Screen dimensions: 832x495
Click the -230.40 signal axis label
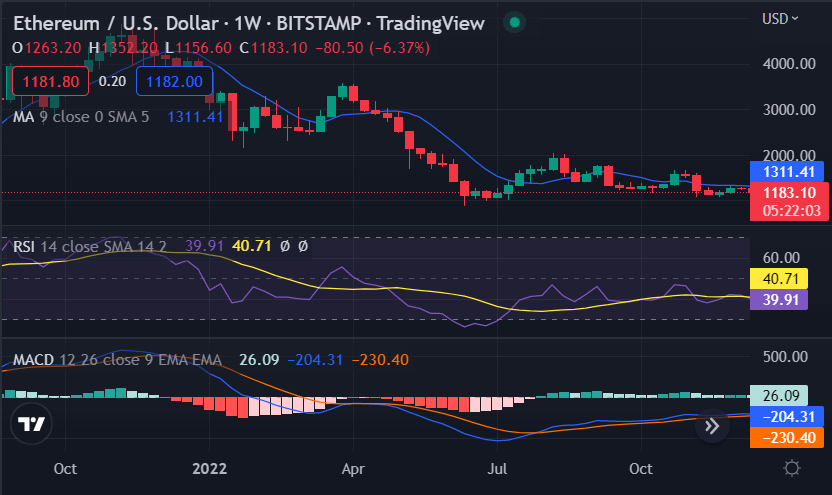coord(787,438)
